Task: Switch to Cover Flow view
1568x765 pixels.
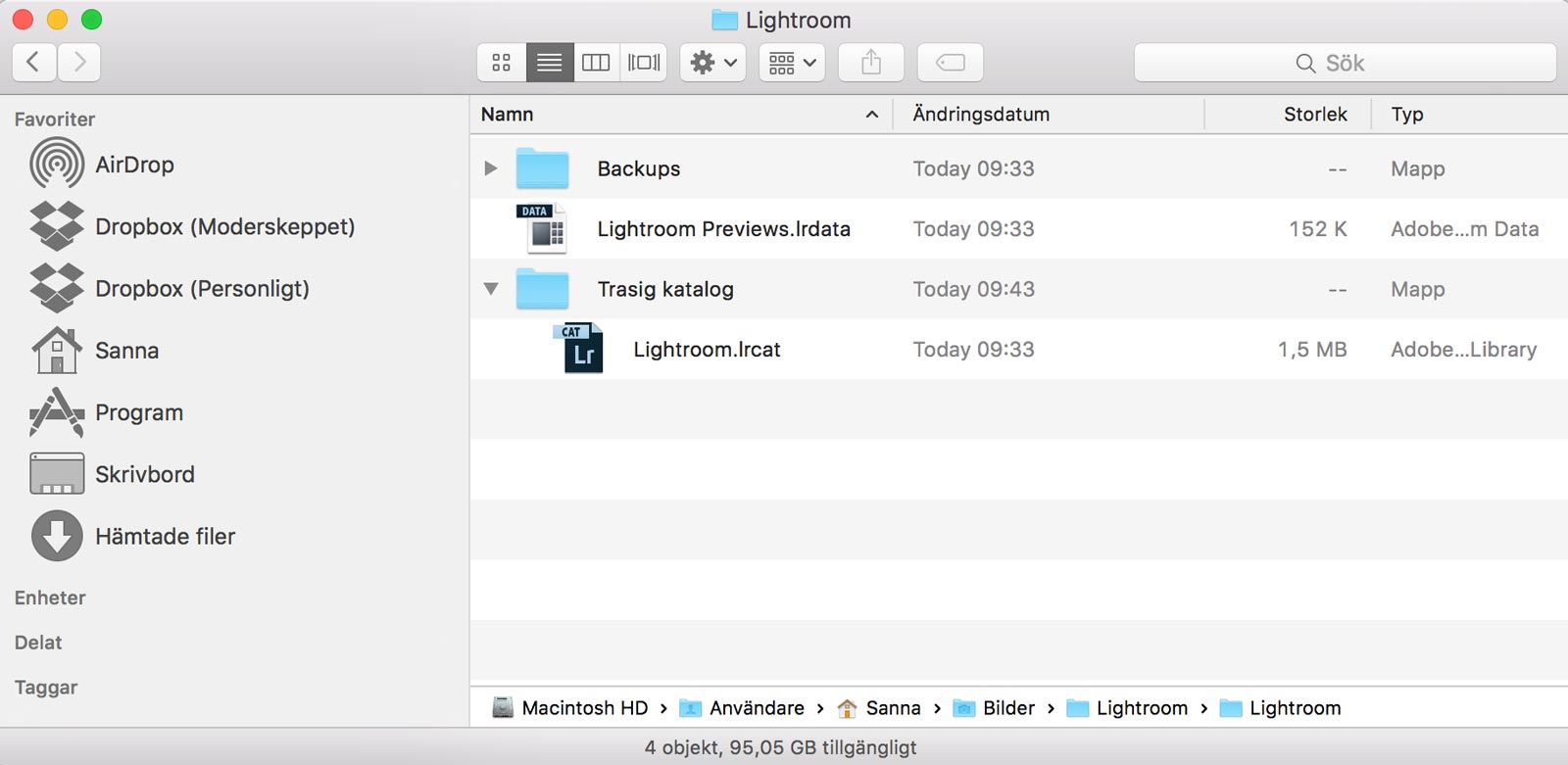Action: 644,63
